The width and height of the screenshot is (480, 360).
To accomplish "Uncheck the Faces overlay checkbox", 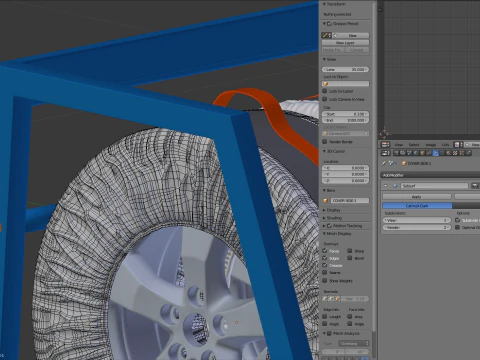I will [x=325, y=251].
